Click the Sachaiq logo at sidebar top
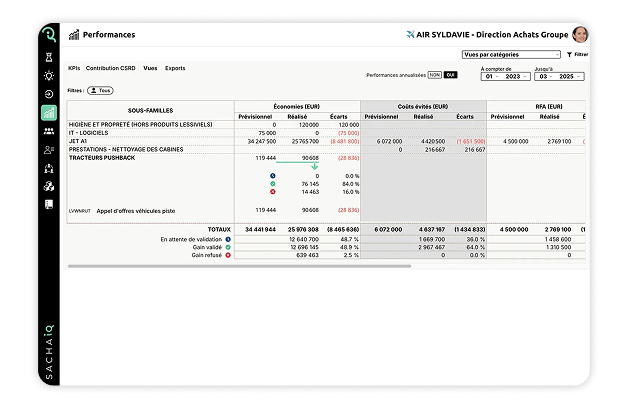 (48, 34)
